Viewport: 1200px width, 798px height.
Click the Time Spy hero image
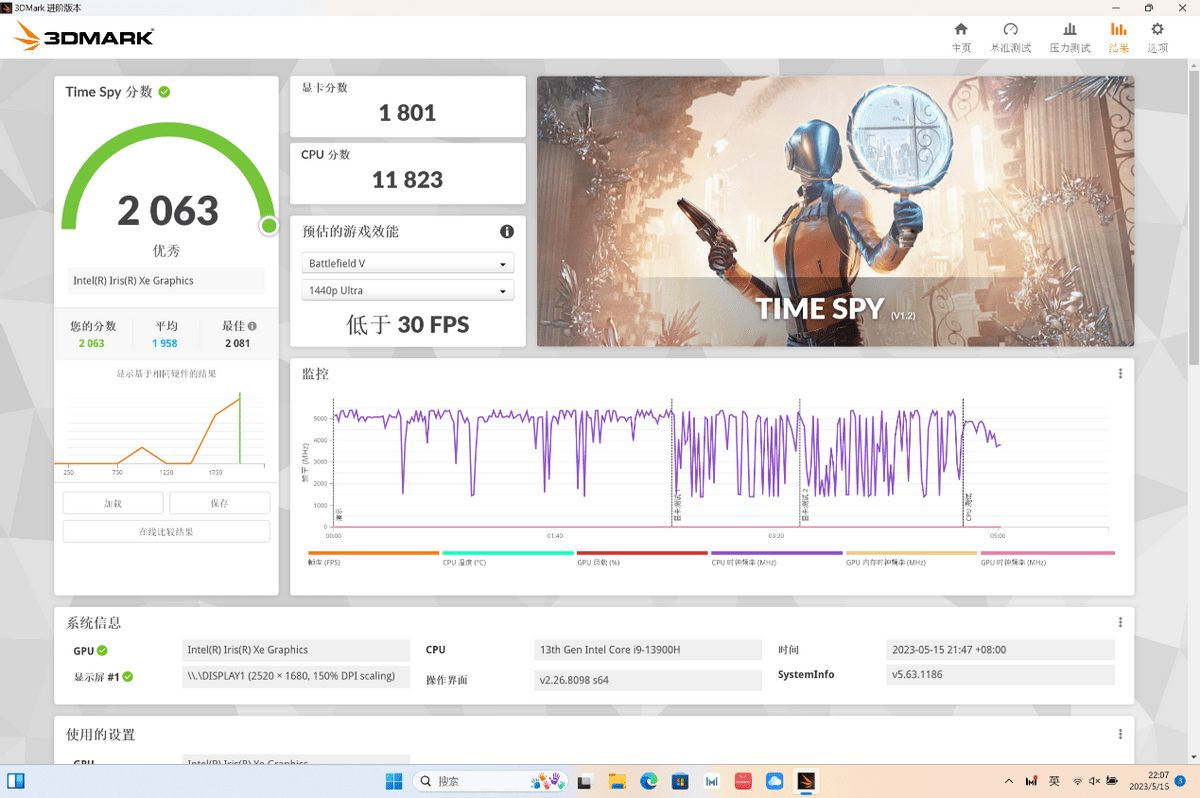(836, 211)
